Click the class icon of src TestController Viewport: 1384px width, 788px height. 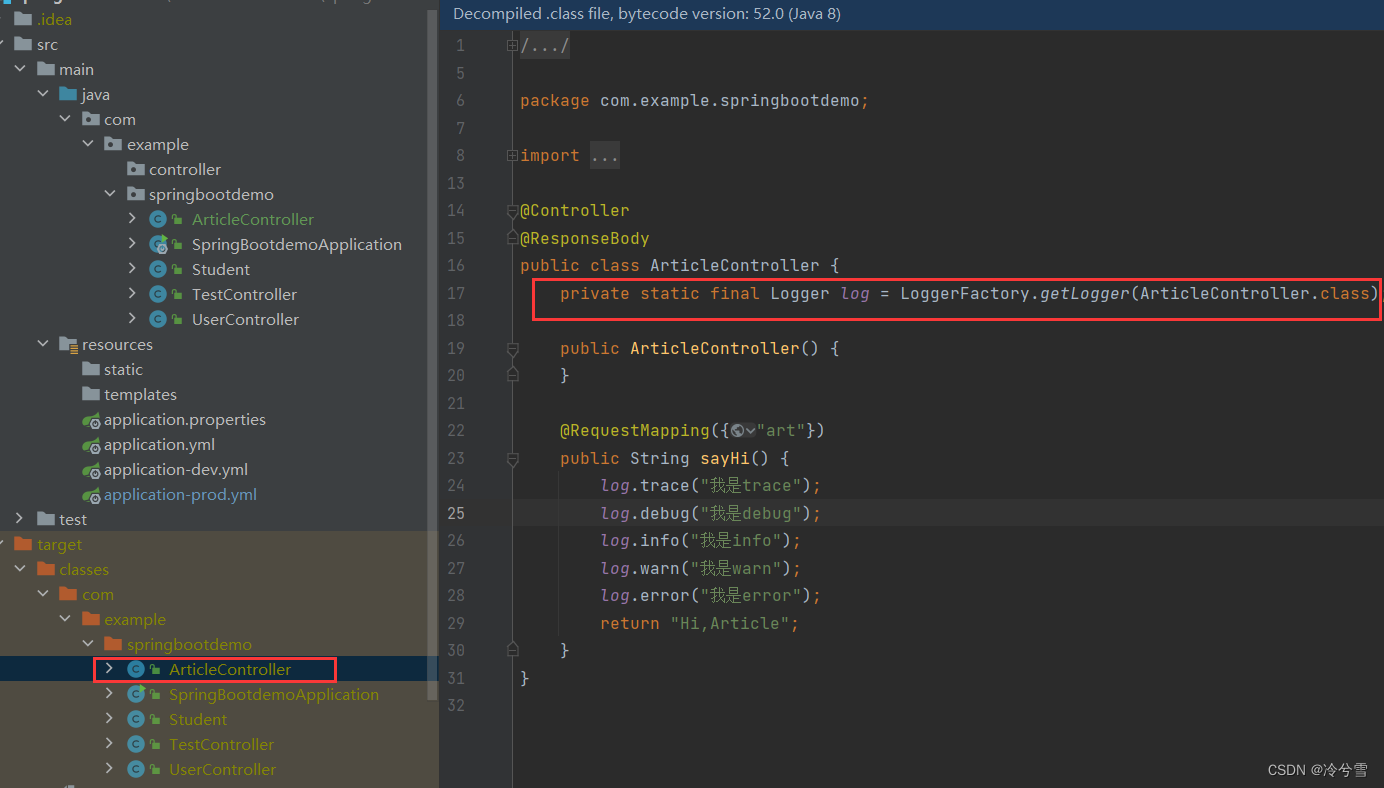[x=158, y=294]
